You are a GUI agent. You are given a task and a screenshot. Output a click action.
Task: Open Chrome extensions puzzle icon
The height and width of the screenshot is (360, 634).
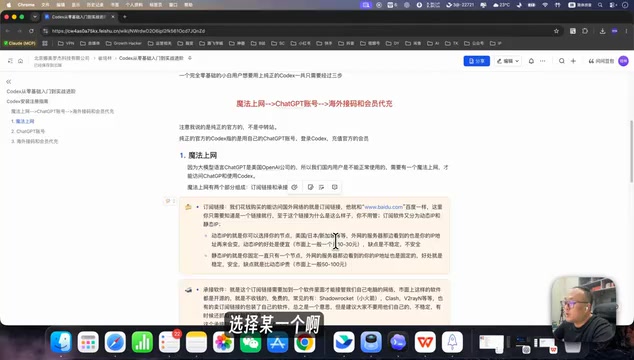pos(585,31)
